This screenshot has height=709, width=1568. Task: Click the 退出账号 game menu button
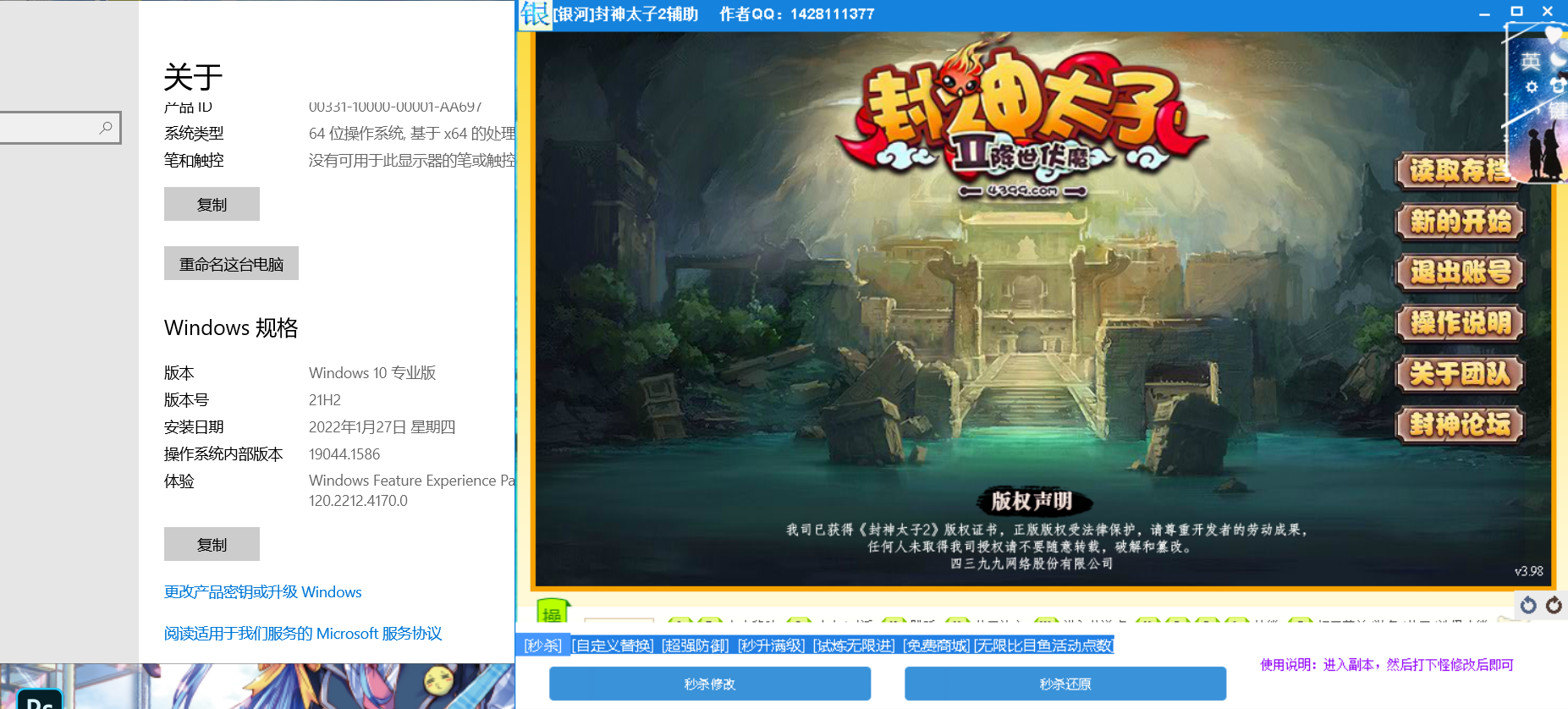tap(1460, 272)
